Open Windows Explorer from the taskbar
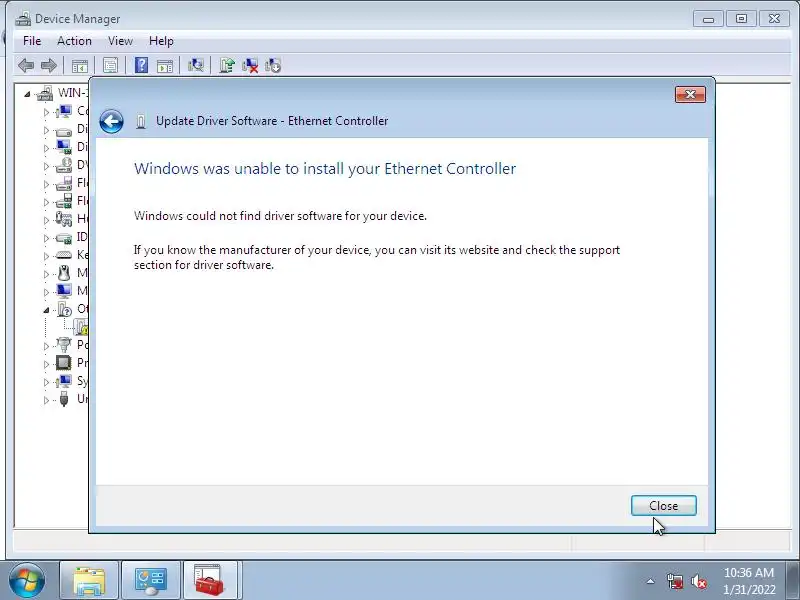The width and height of the screenshot is (800, 600). [x=89, y=580]
